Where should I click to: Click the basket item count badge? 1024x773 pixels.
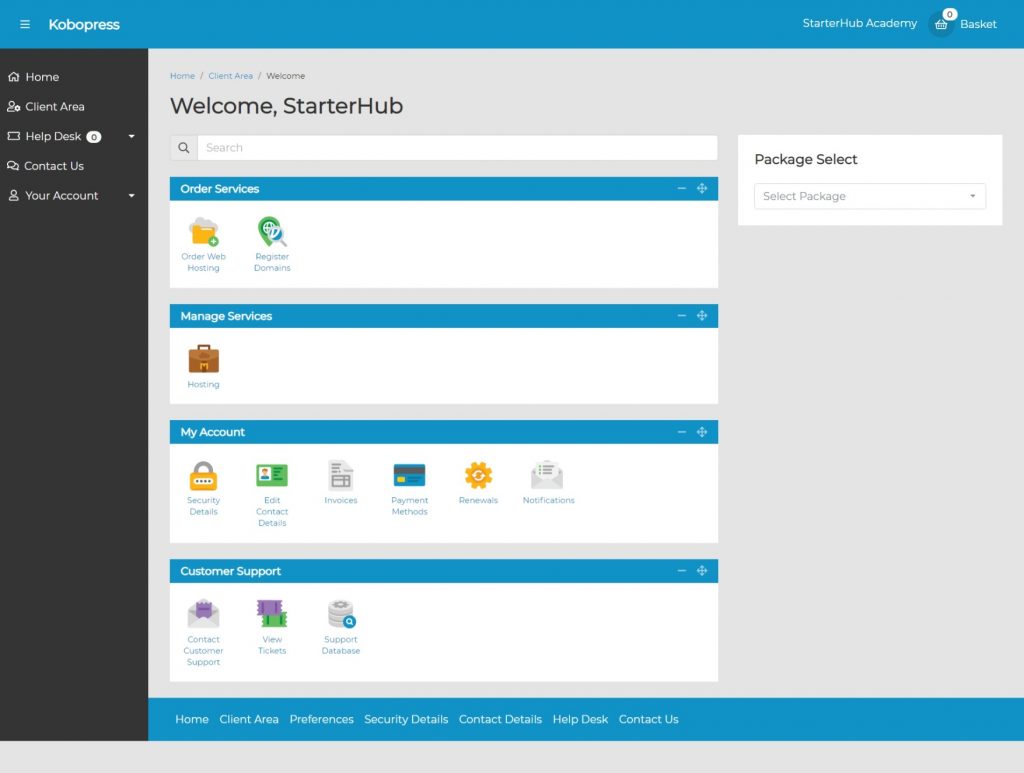[x=950, y=14]
